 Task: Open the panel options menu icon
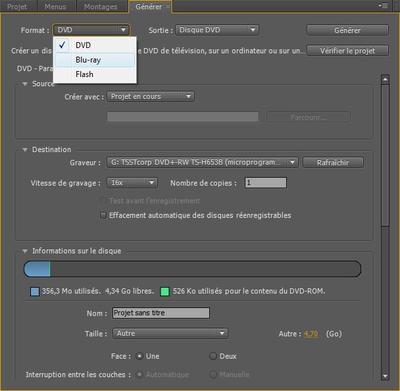click(x=383, y=6)
